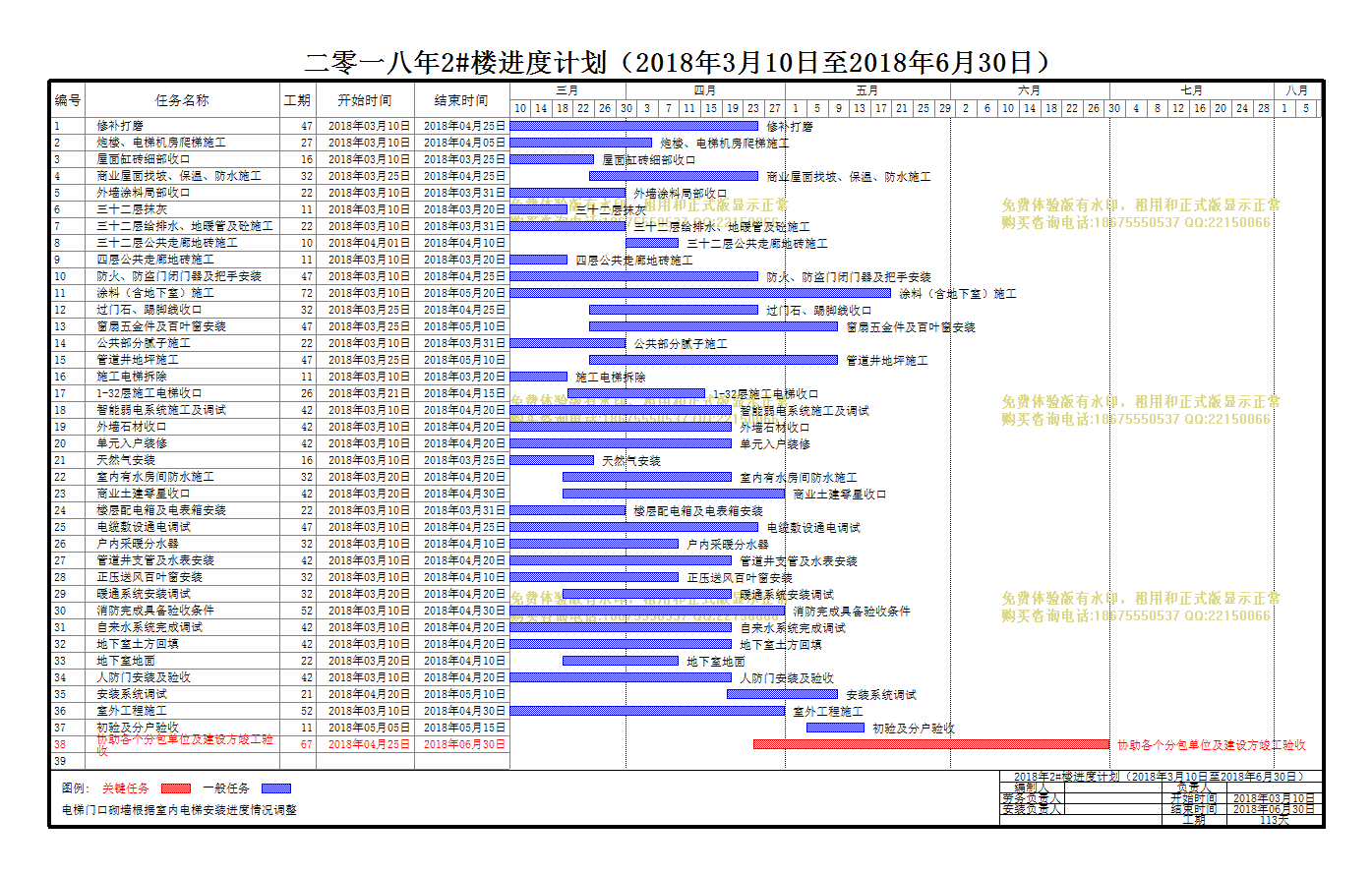This screenshot has height=875, width=1372.
Task: Click the 六月 month header in timeline
Action: click(1029, 90)
